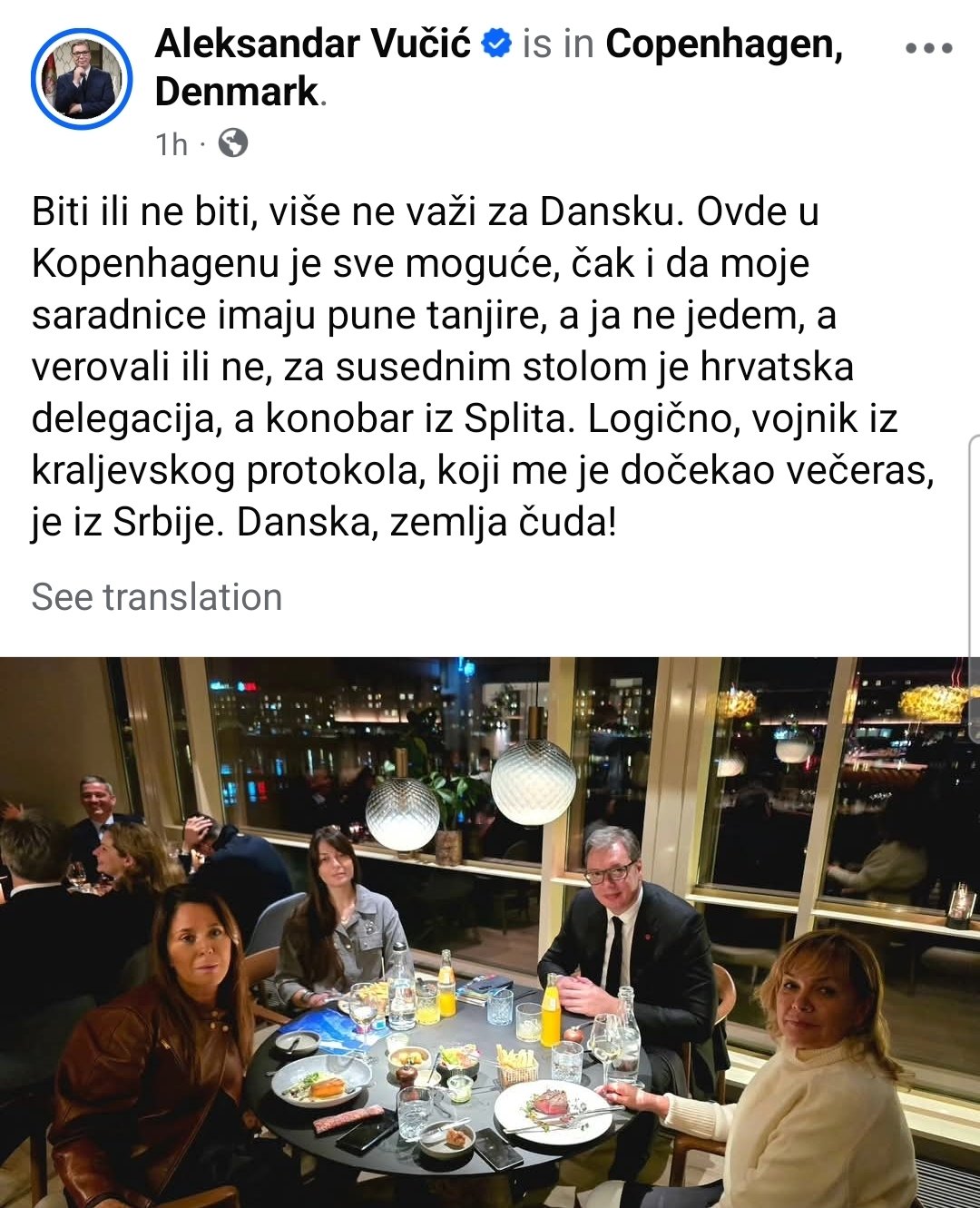Open the restaurant dinner photo
Image resolution: width=980 pixels, height=1208 pixels.
pos(490,932)
